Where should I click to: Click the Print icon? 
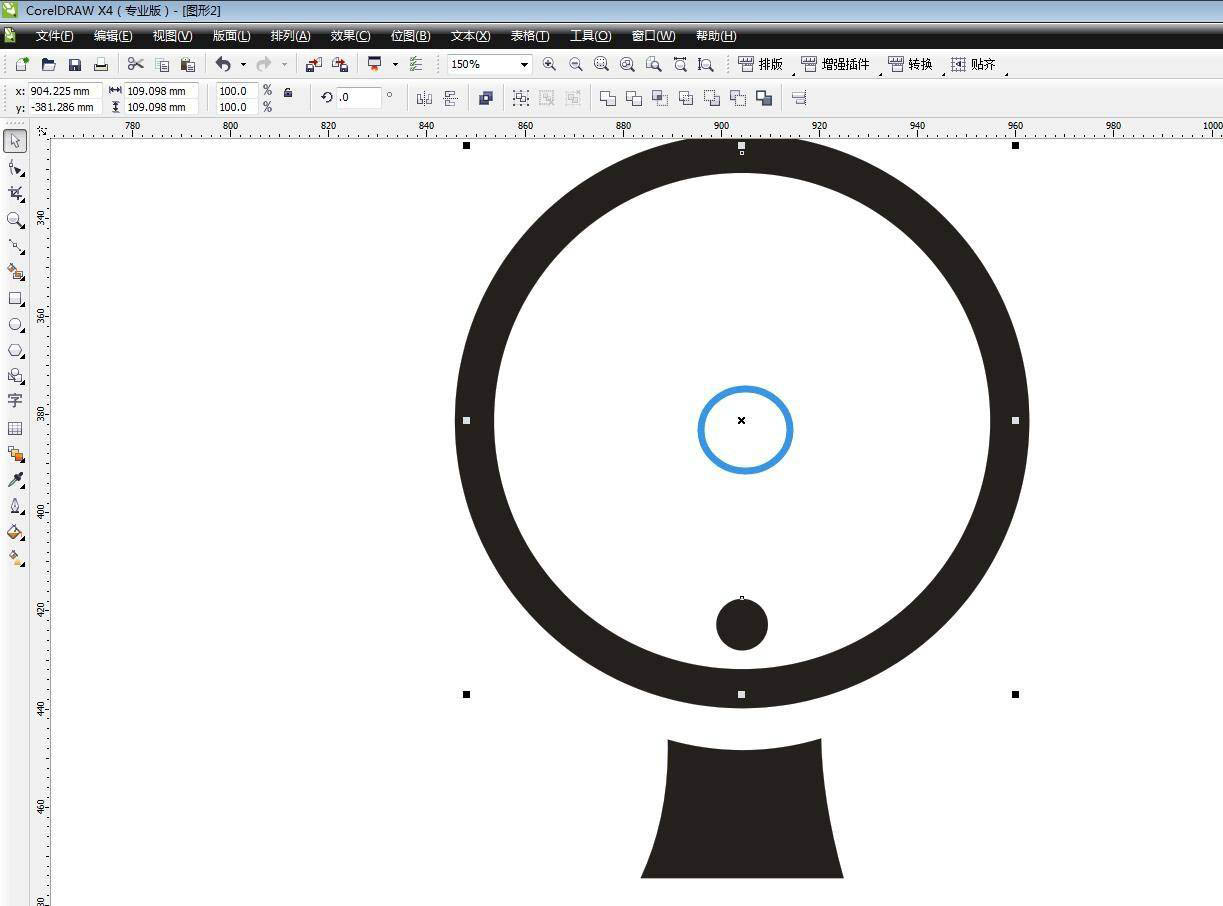101,65
